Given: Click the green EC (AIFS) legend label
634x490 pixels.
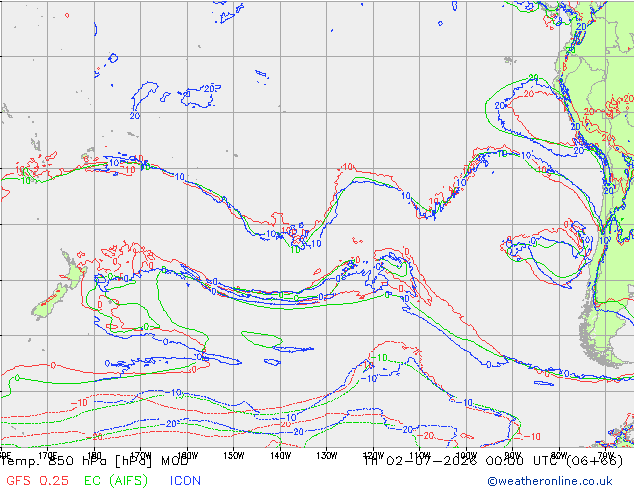Looking at the screenshot, I should 116,480.
